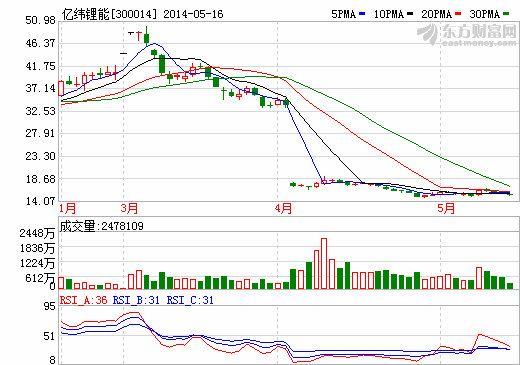Image resolution: width=520 pixels, height=365 pixels.
Task: Click the RSI_B:31 indicator label
Action: click(x=136, y=300)
